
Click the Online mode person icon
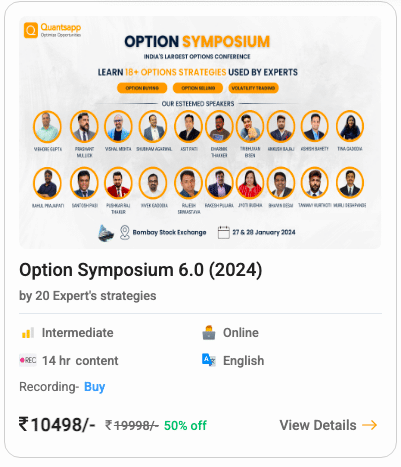point(209,333)
